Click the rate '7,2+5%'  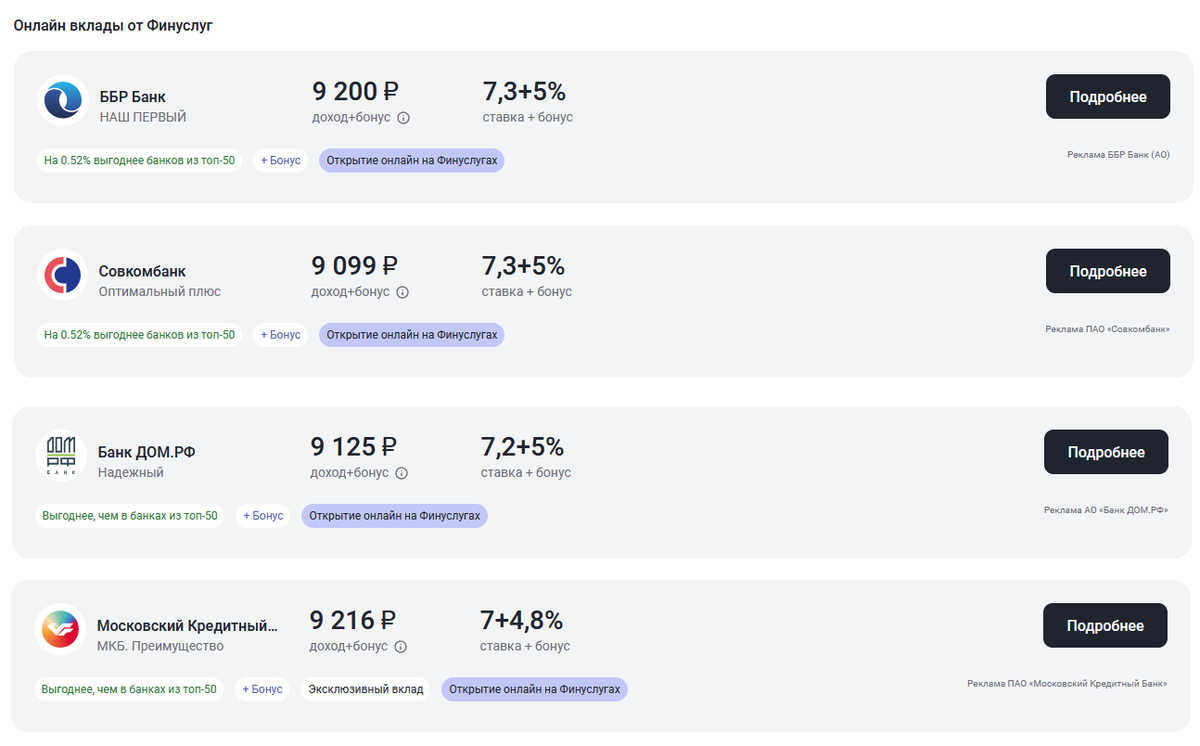pyautogui.click(x=523, y=447)
